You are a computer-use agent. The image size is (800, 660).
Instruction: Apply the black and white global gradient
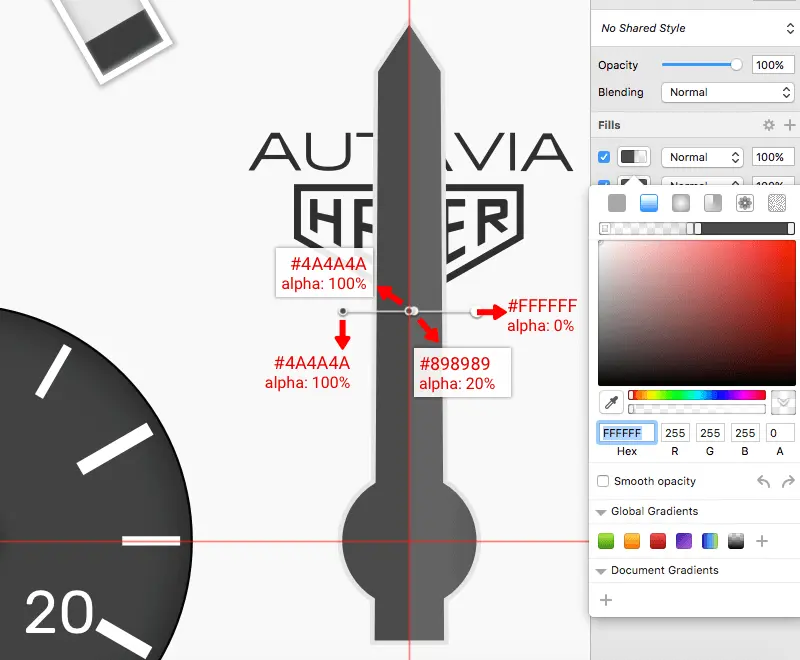click(736, 541)
